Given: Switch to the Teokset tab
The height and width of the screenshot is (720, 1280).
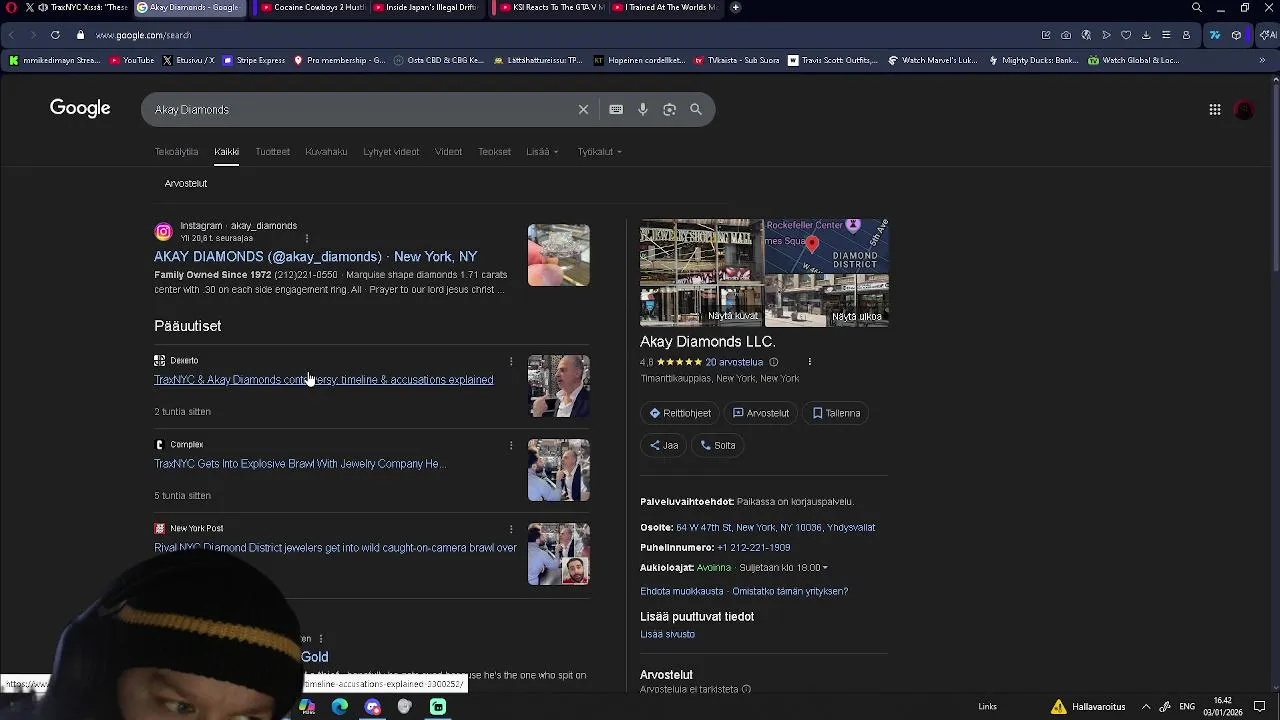Looking at the screenshot, I should coord(494,152).
